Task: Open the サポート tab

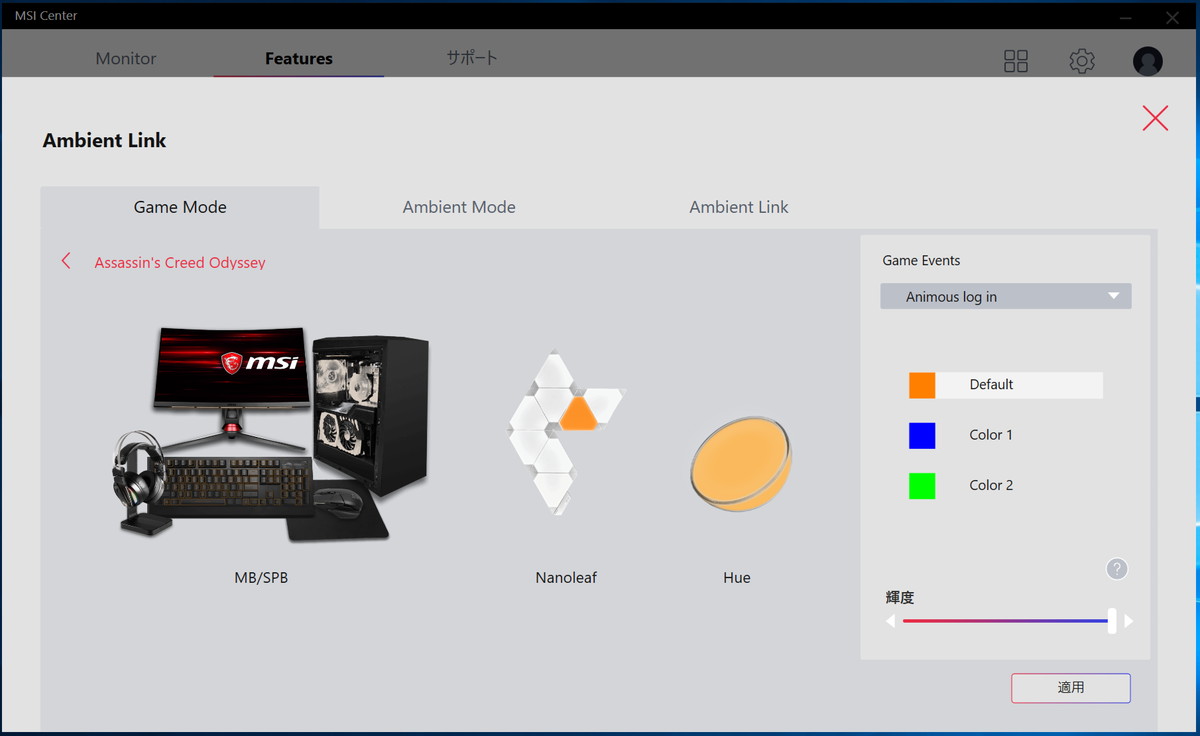Action: pos(472,58)
